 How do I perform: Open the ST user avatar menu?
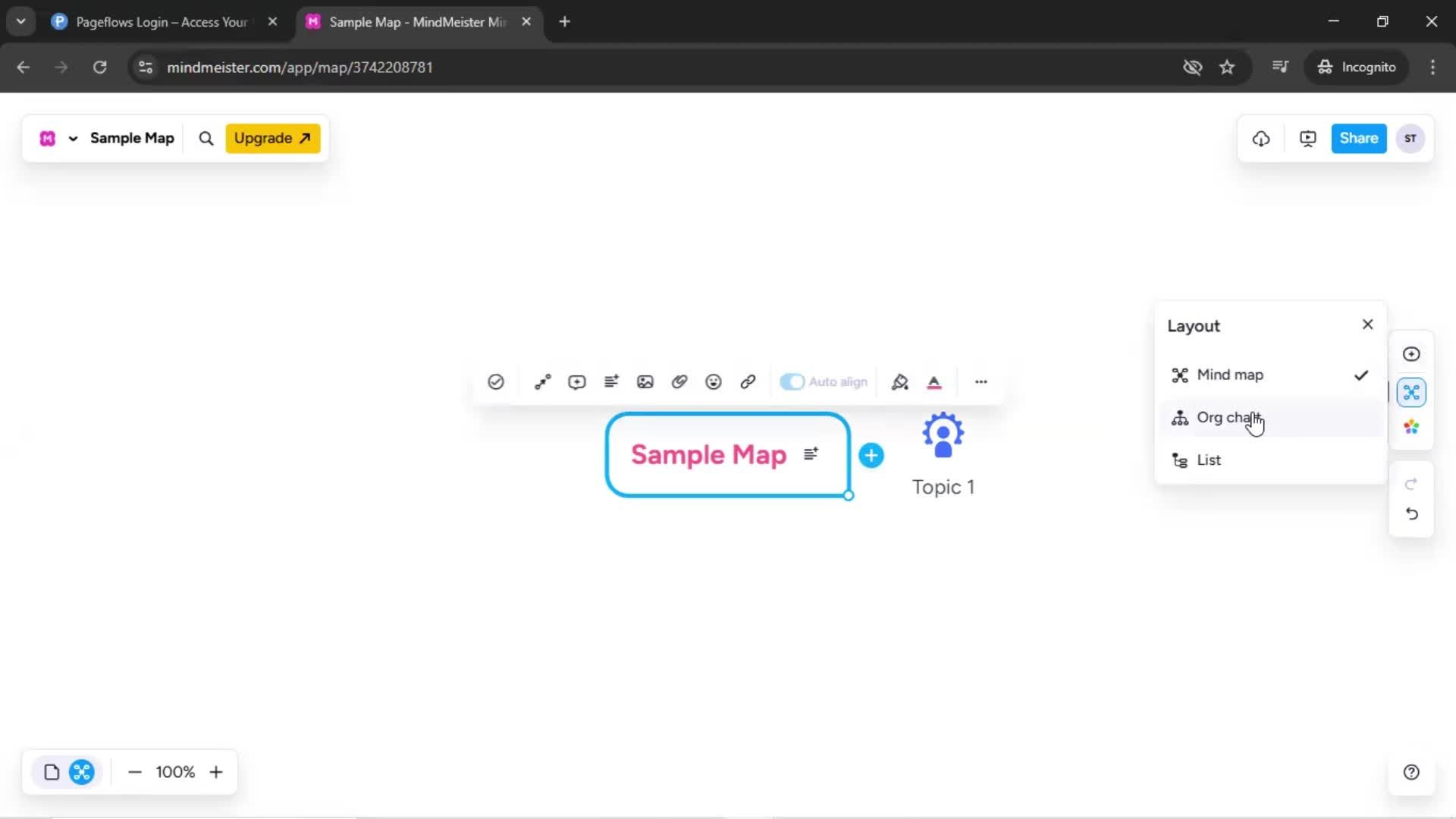[x=1410, y=139]
